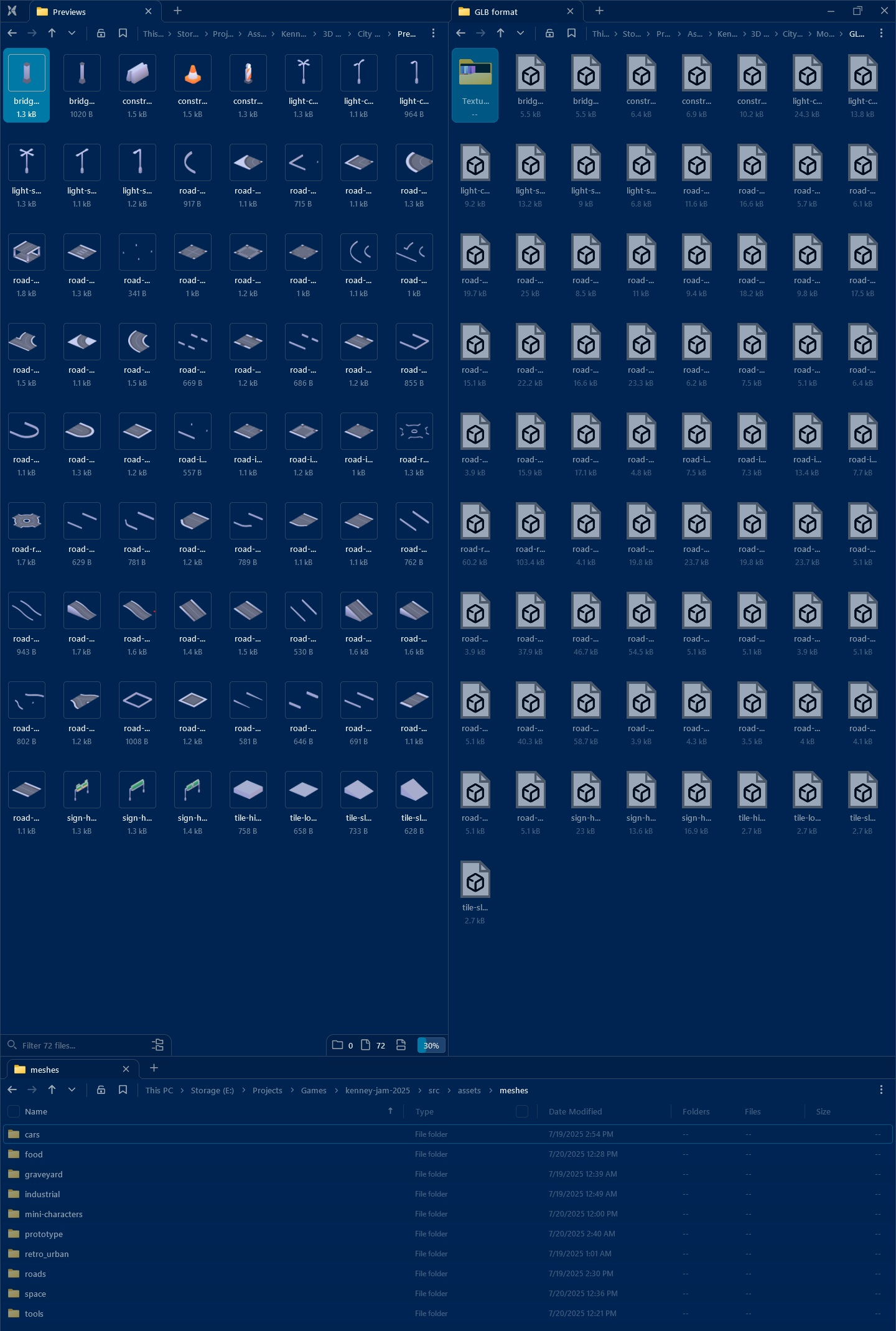Select the Textures folder in GLB format pane
Image resolution: width=896 pixels, height=1331 pixels.
pyautogui.click(x=475, y=85)
